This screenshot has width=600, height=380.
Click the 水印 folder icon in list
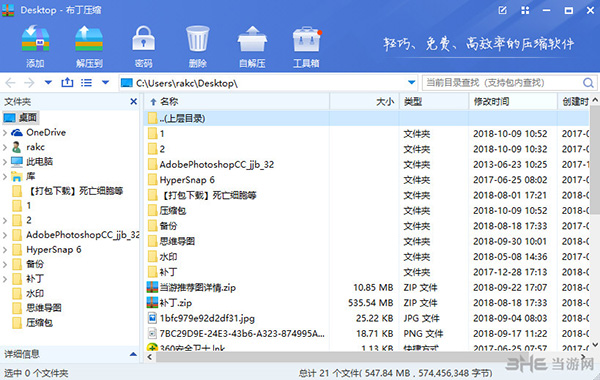[x=152, y=256]
